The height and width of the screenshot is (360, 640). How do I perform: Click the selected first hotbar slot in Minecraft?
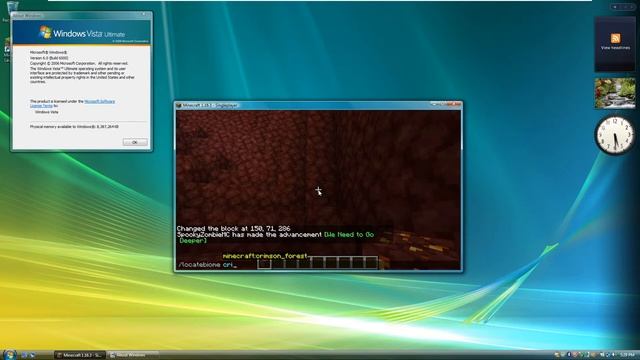[264, 263]
